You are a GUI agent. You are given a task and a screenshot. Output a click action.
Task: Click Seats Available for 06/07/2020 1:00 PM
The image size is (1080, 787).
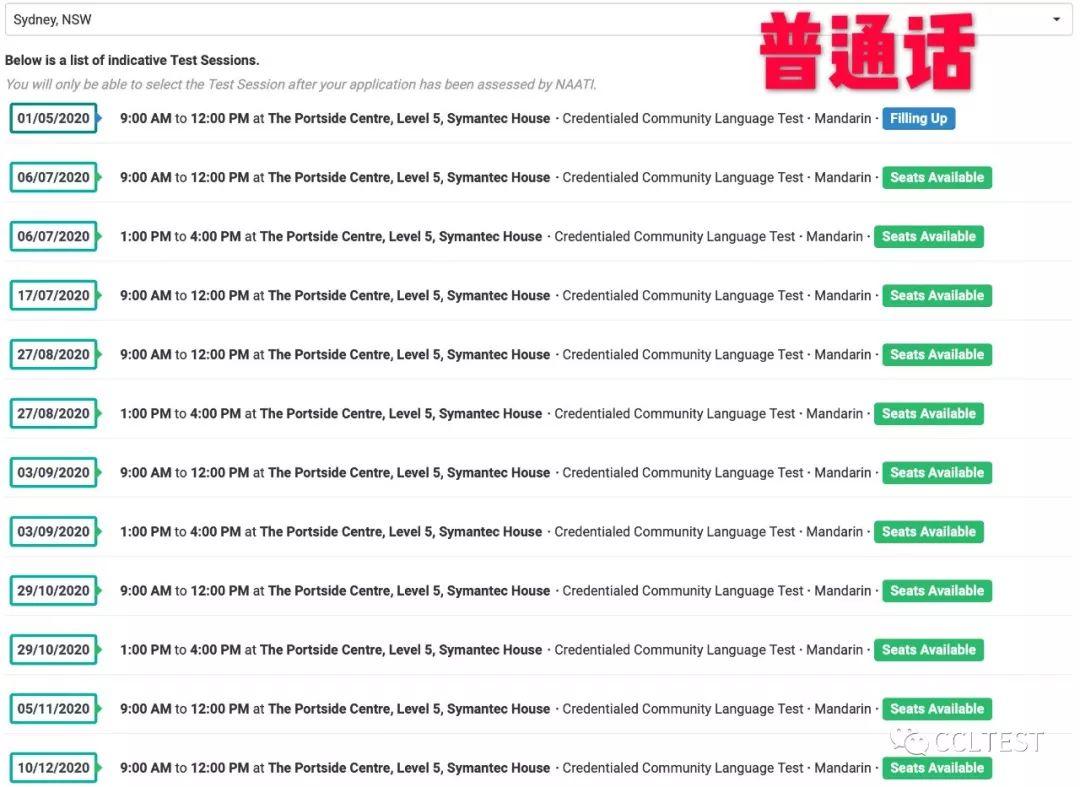(x=928, y=236)
